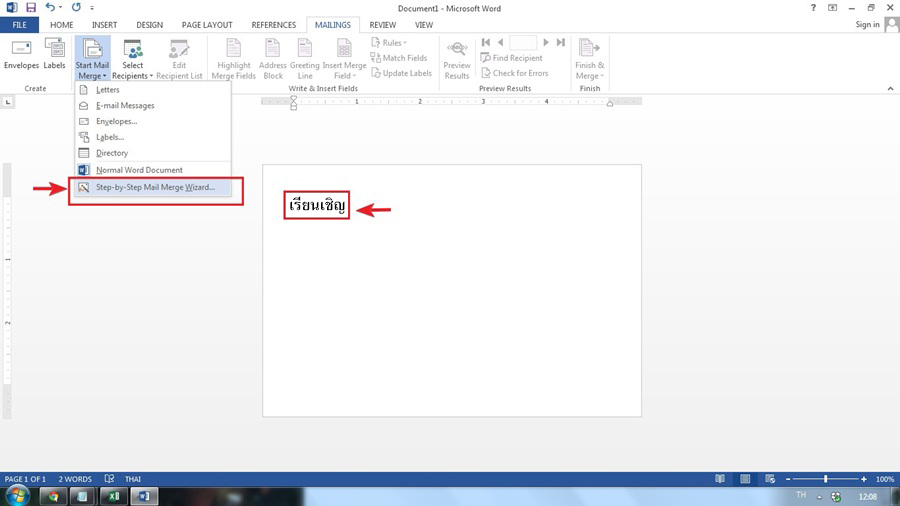Click the zoom out minus button
Image resolution: width=900 pixels, height=506 pixels.
tap(788, 479)
